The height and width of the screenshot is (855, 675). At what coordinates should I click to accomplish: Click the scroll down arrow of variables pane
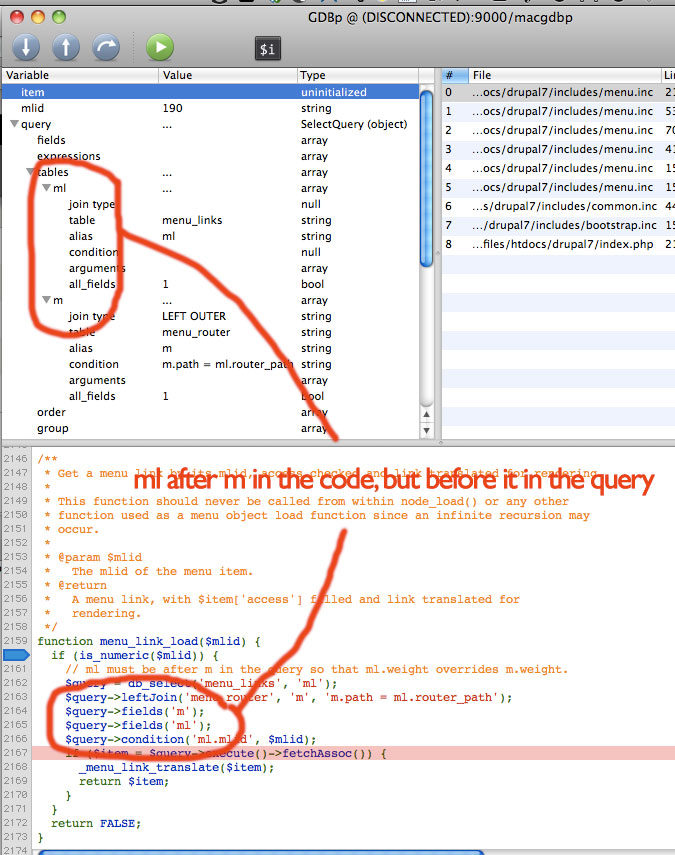[426, 431]
